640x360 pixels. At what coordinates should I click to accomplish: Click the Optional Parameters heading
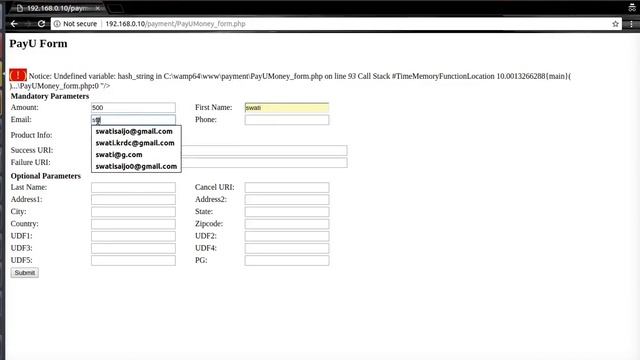46,176
